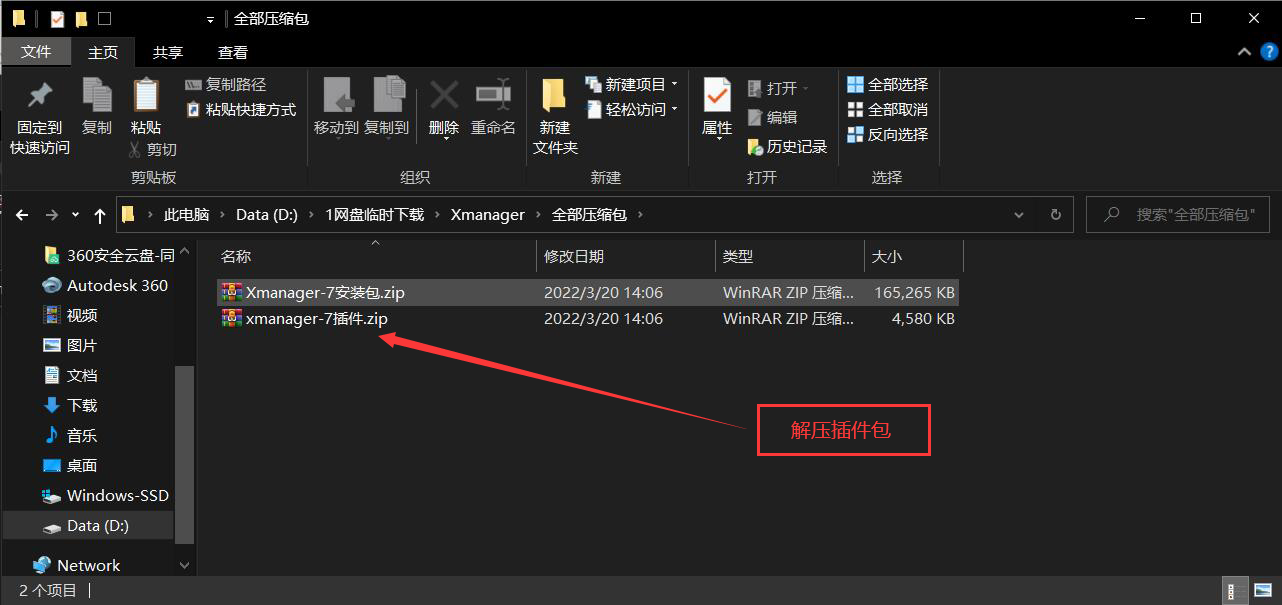This screenshot has width=1282, height=605.
Task: Click the Delete (删除) X icon
Action: 444,96
